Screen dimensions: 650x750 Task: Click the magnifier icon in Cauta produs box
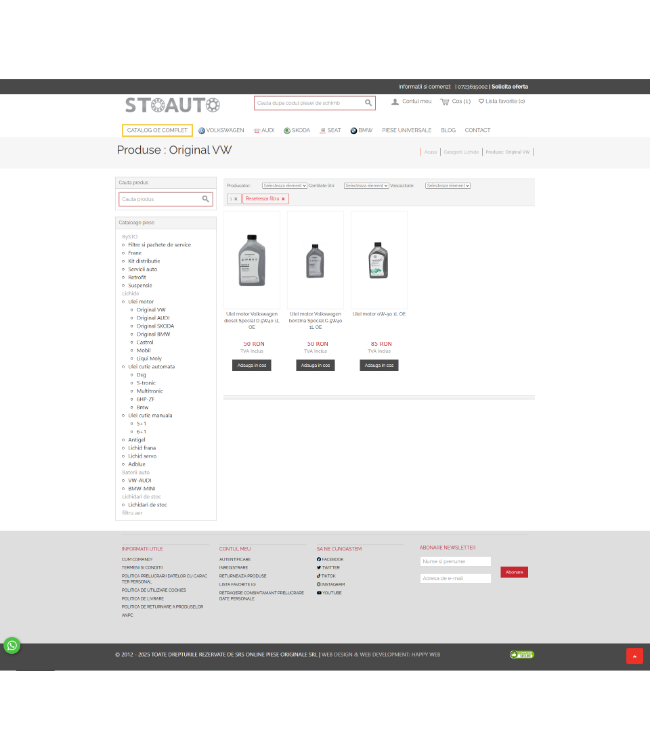click(205, 199)
